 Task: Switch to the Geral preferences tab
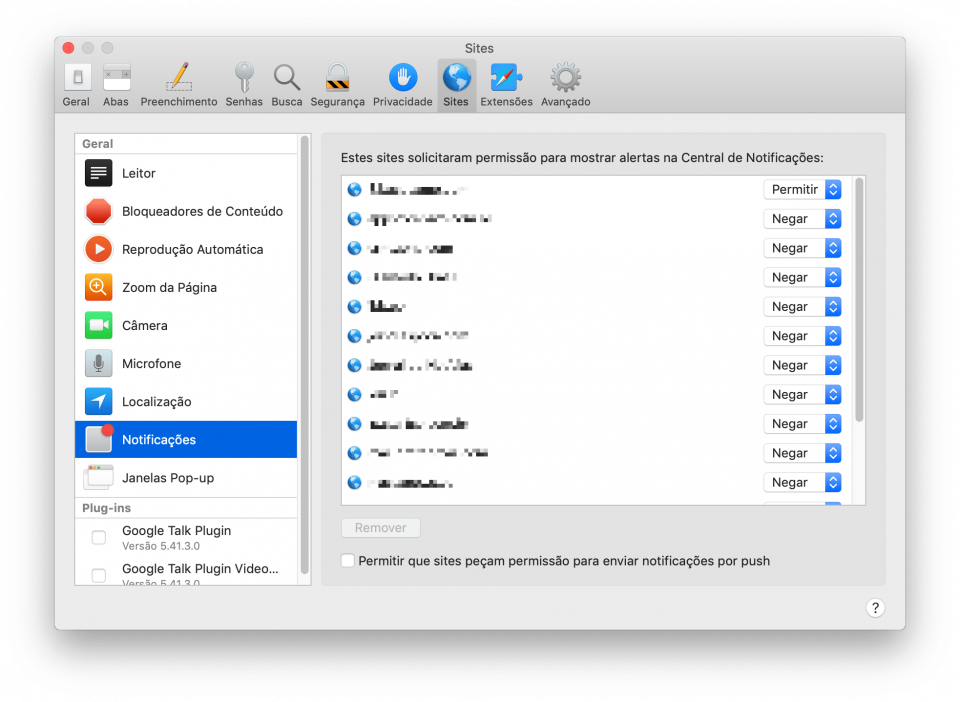pyautogui.click(x=77, y=85)
